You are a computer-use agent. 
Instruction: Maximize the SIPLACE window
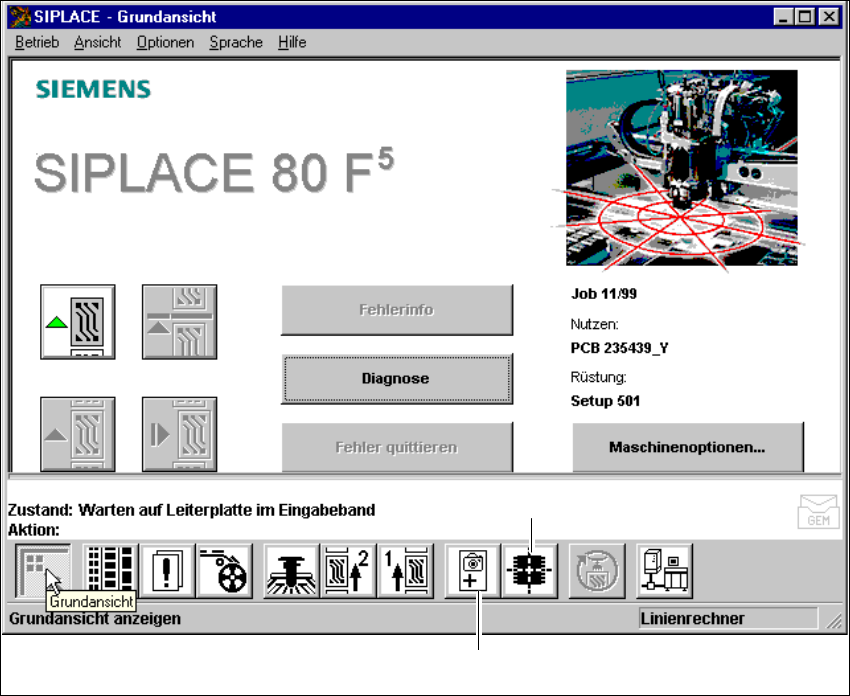click(805, 17)
